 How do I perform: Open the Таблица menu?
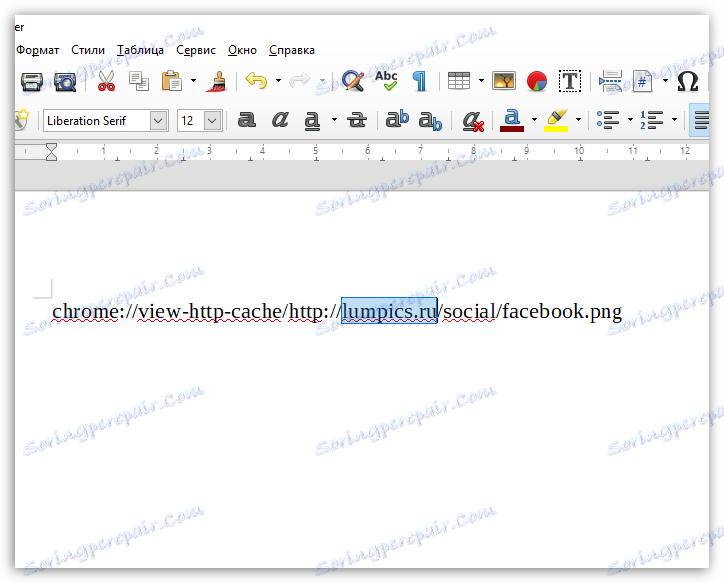[x=140, y=50]
